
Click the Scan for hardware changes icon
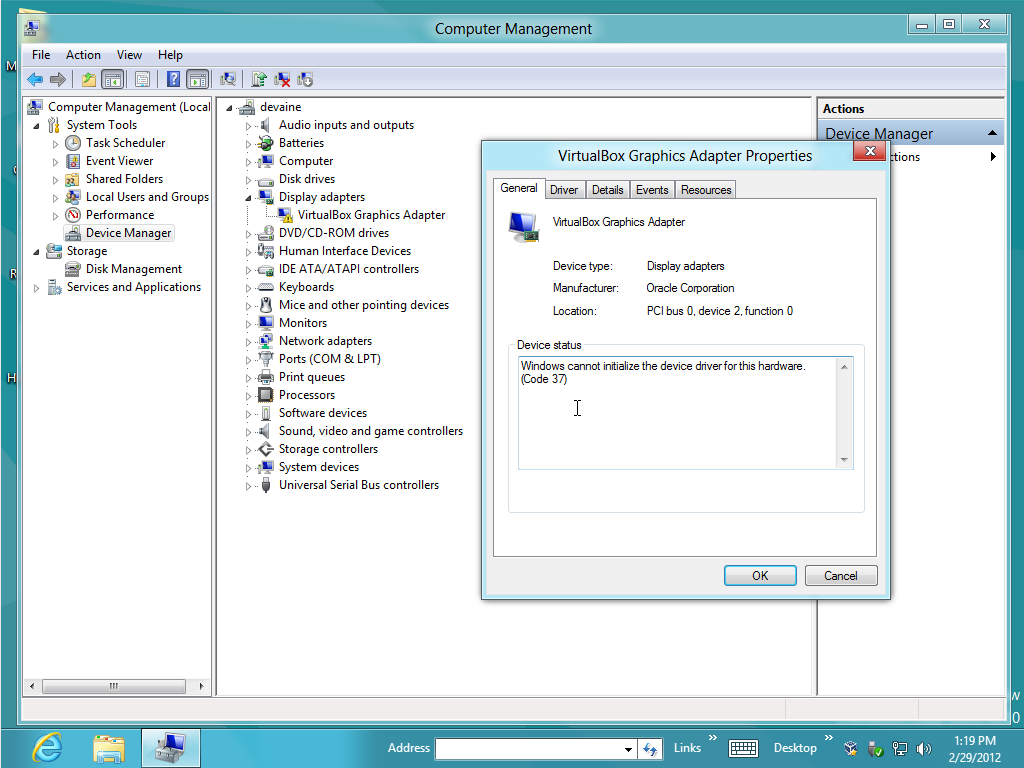click(227, 80)
